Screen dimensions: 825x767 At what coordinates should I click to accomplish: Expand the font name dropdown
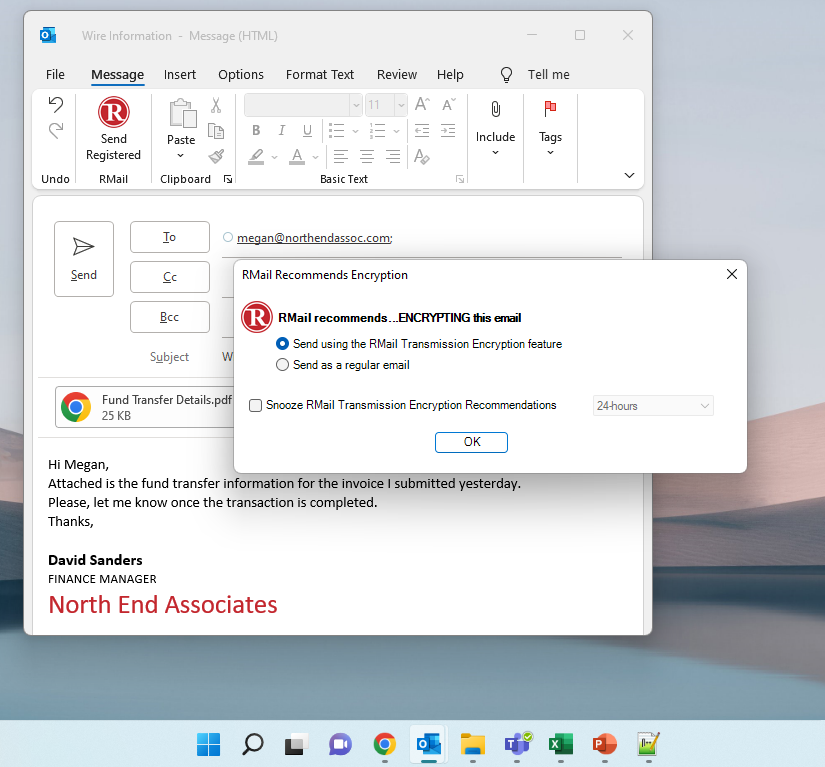(356, 105)
